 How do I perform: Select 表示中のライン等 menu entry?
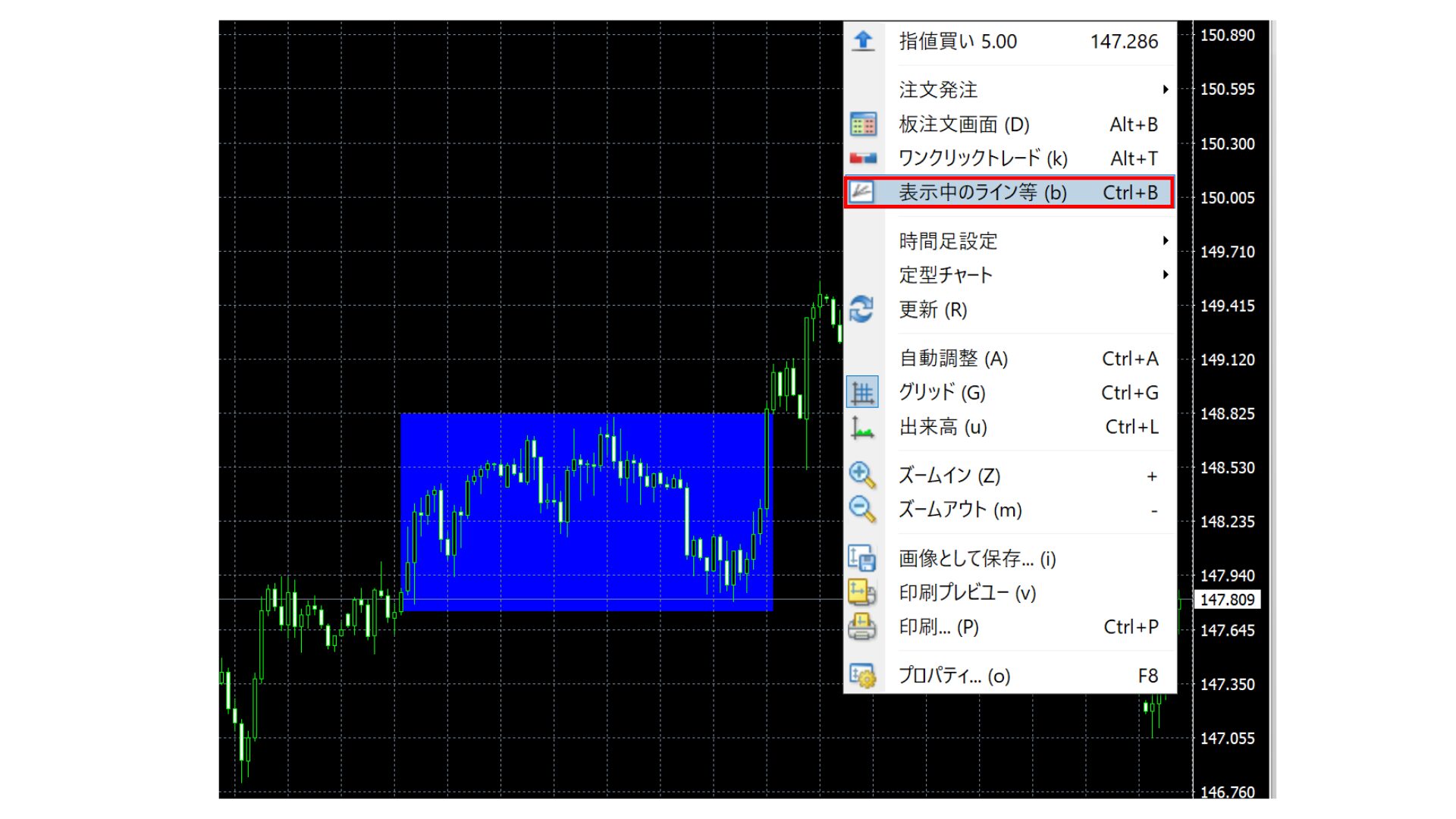pos(981,193)
